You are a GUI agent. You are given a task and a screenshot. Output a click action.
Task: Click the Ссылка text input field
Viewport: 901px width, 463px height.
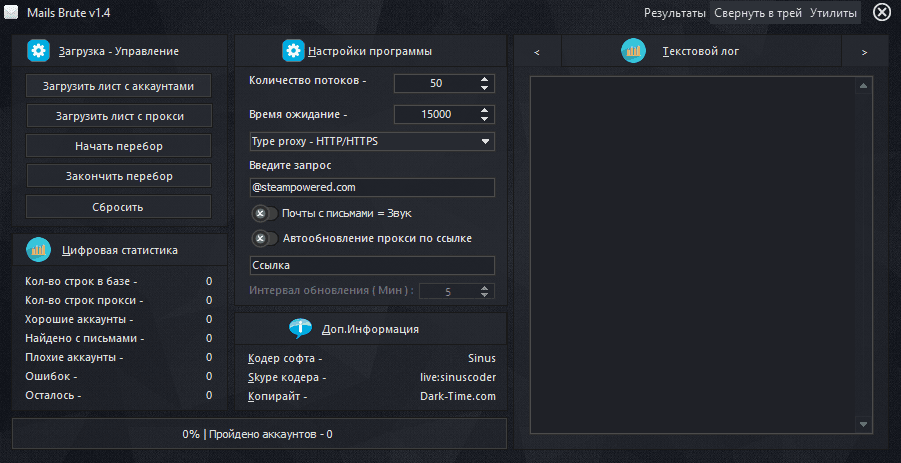(371, 265)
